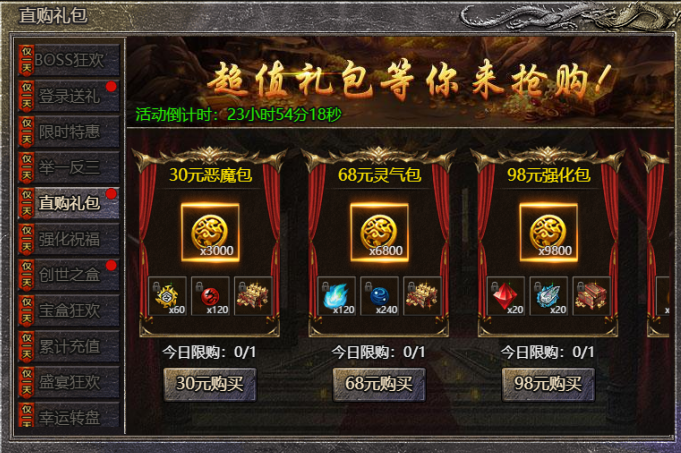Click the blue flame x120 item
The width and height of the screenshot is (681, 453).
tap(337, 296)
